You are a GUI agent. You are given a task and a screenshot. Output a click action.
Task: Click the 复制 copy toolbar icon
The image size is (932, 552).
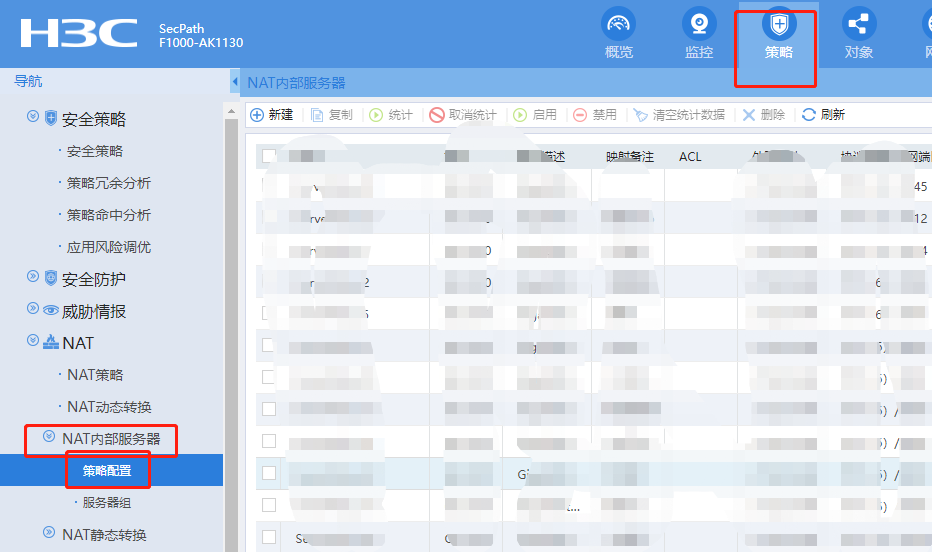pyautogui.click(x=317, y=115)
